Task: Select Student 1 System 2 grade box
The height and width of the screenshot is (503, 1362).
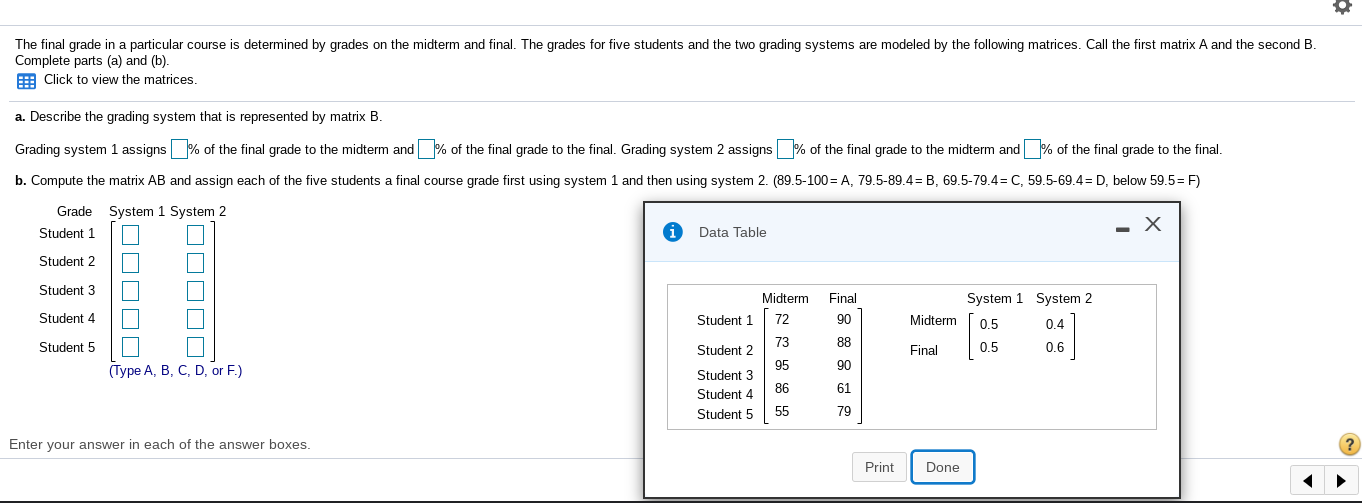Action: pyautogui.click(x=196, y=234)
